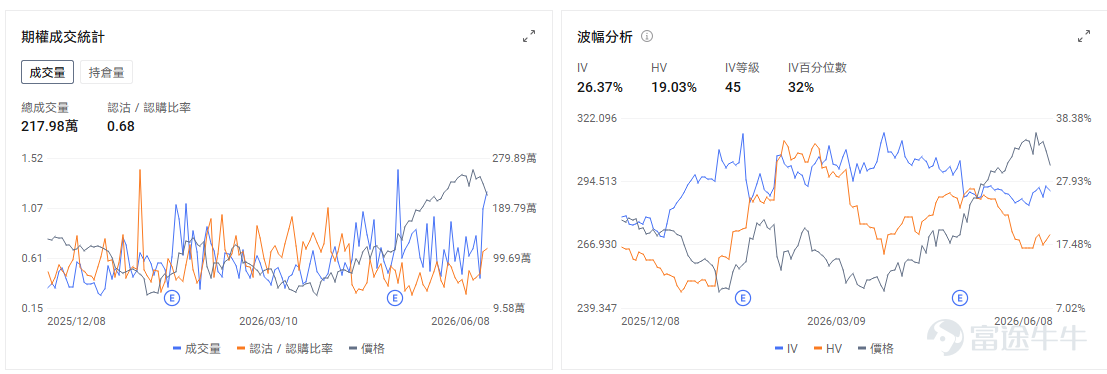
Task: Click the 2026/03/09 date axis label
Action: (837, 321)
